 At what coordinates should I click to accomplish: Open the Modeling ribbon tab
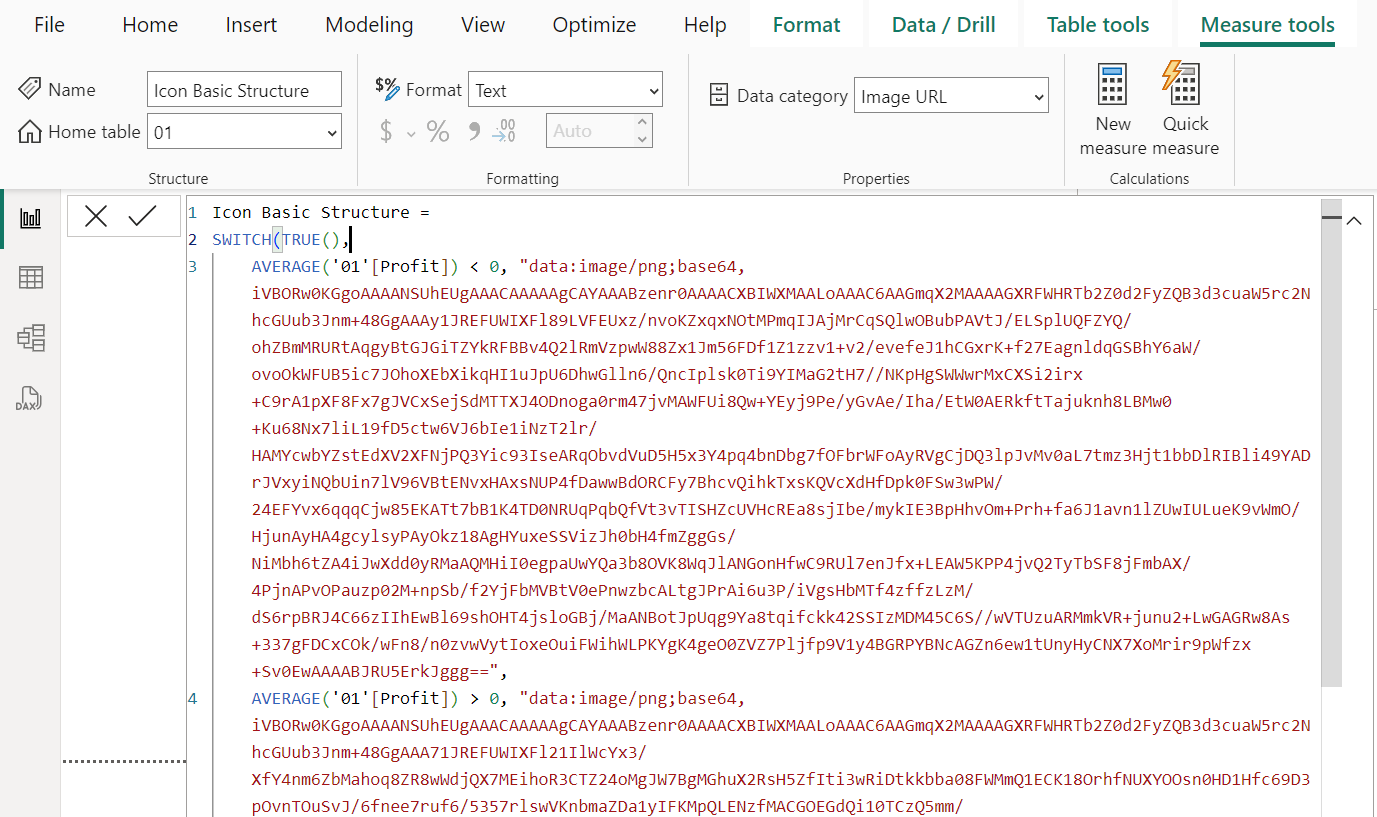(369, 25)
